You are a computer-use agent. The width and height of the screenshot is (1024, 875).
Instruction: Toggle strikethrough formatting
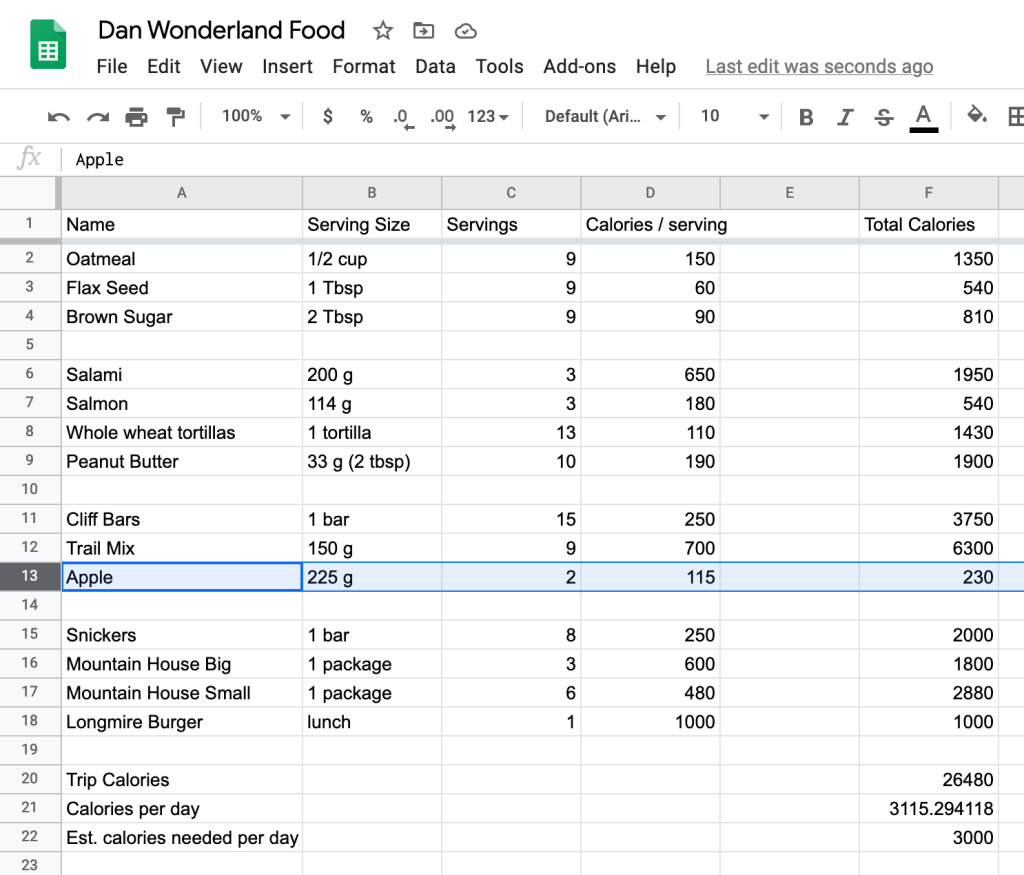tap(884, 117)
